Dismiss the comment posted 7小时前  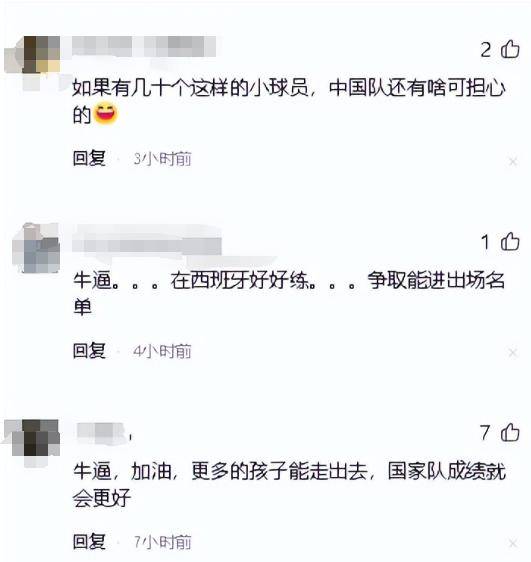tap(513, 543)
